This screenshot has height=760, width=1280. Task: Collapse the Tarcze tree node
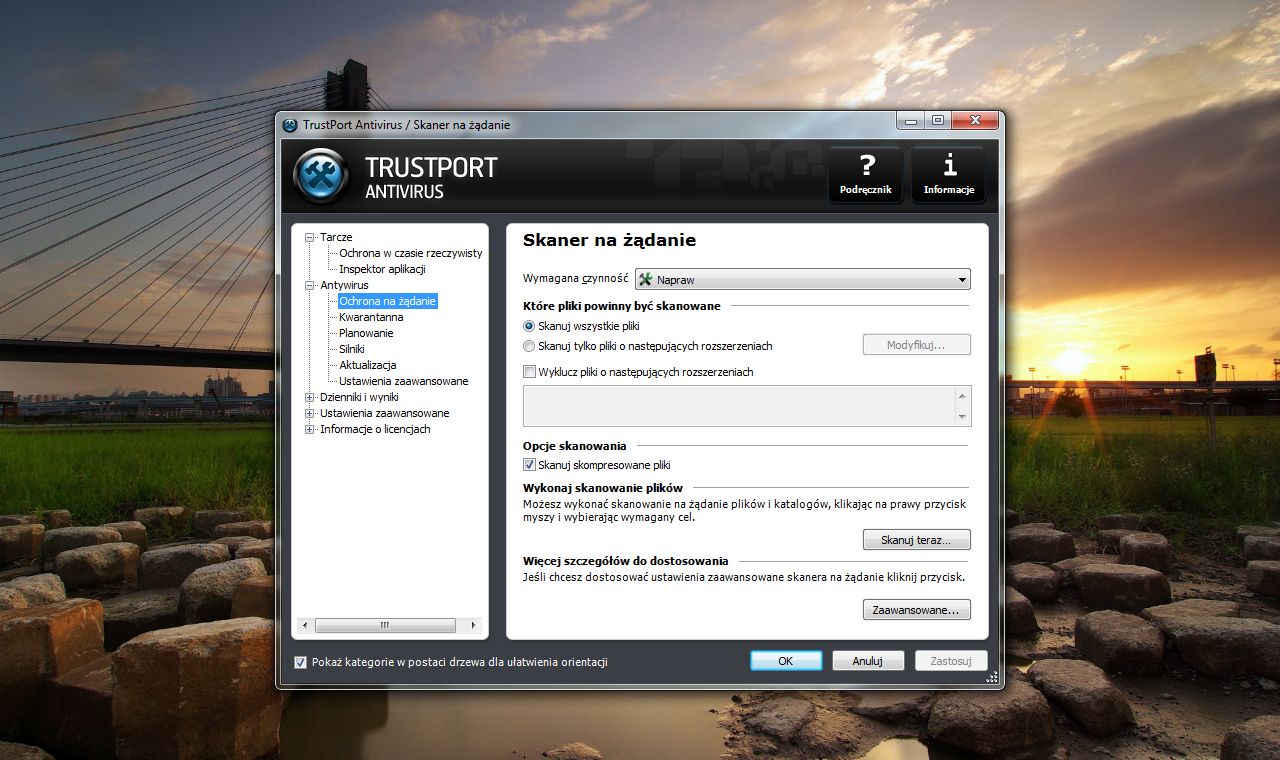point(309,237)
